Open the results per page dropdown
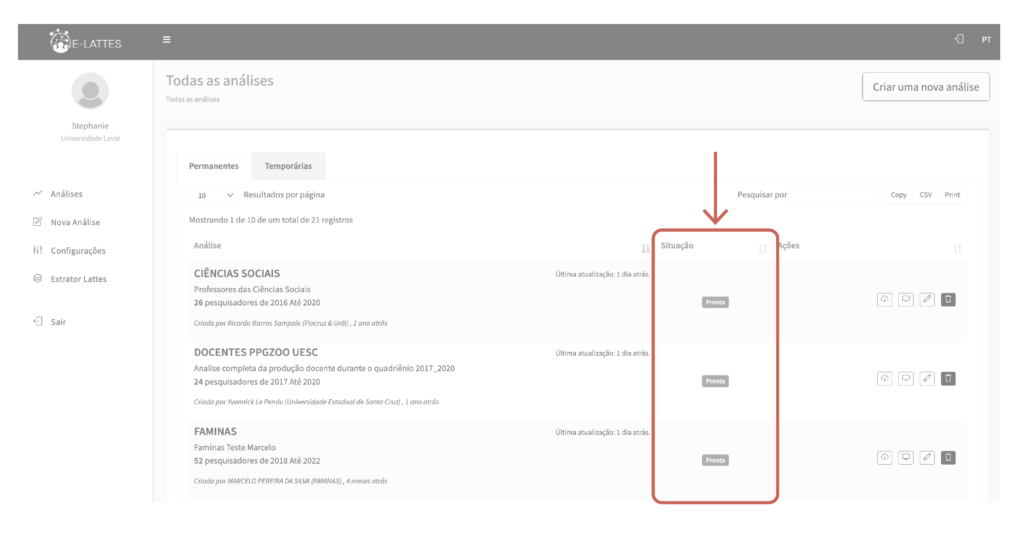Image resolution: width=1024 pixels, height=545 pixels. 215,195
